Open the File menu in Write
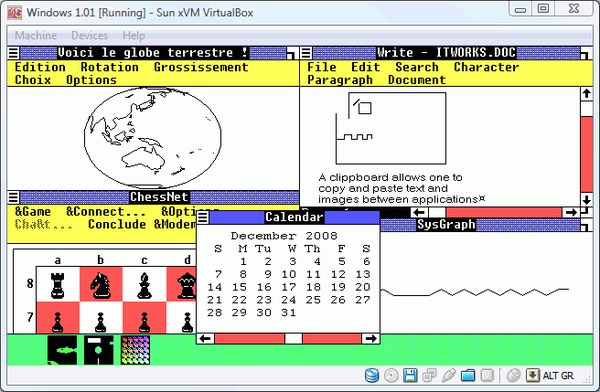Image resolution: width=600 pixels, height=392 pixels. click(322, 67)
